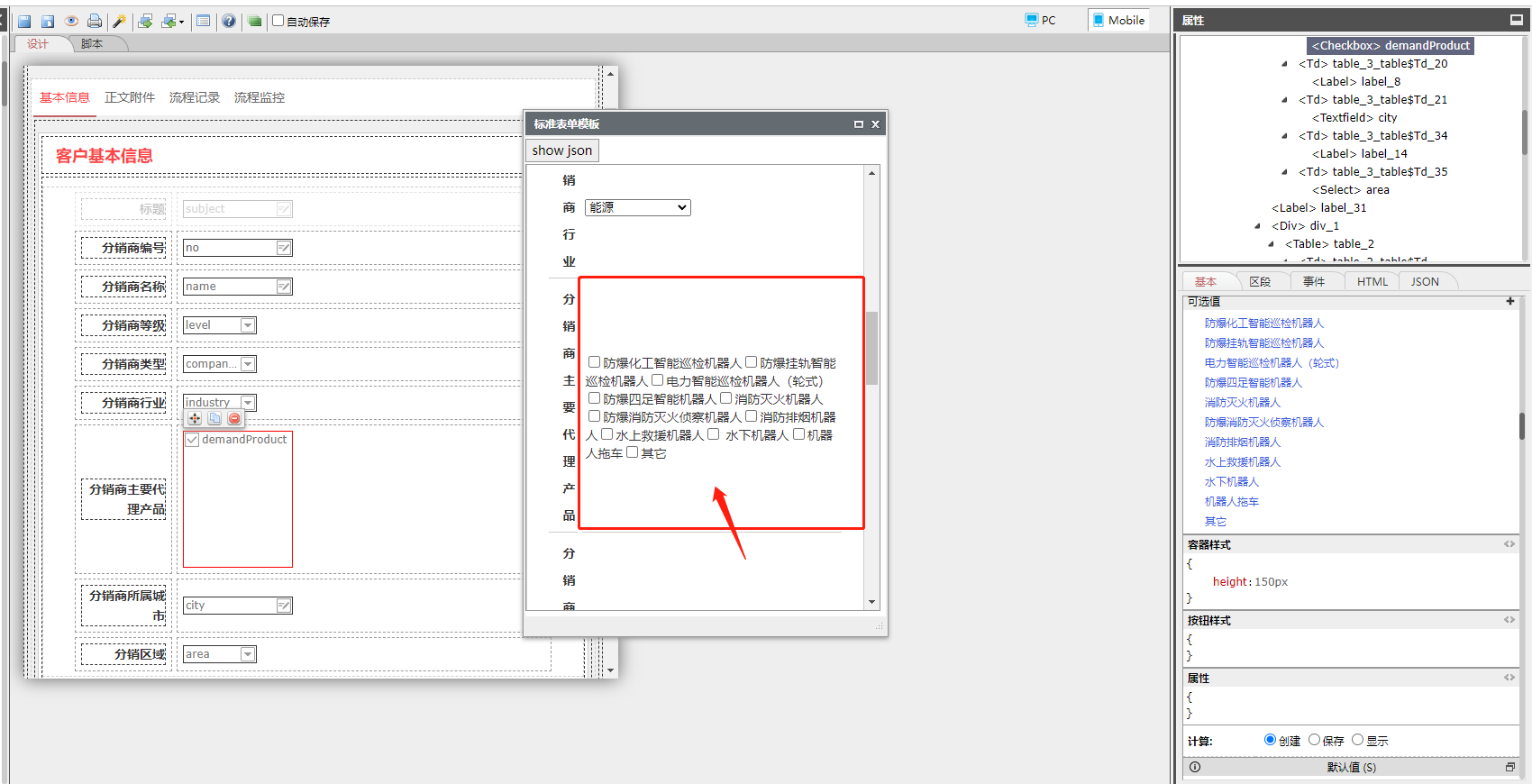Collapse the Div div_1 tree node
The image size is (1532, 784).
[1257, 226]
